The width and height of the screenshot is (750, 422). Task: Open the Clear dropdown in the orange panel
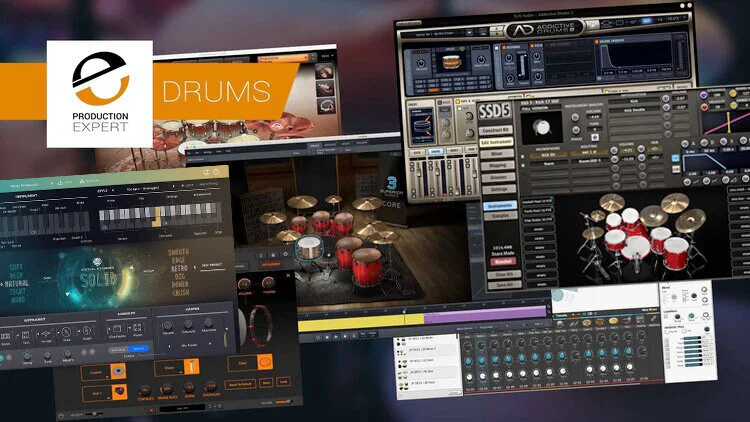(x=243, y=363)
